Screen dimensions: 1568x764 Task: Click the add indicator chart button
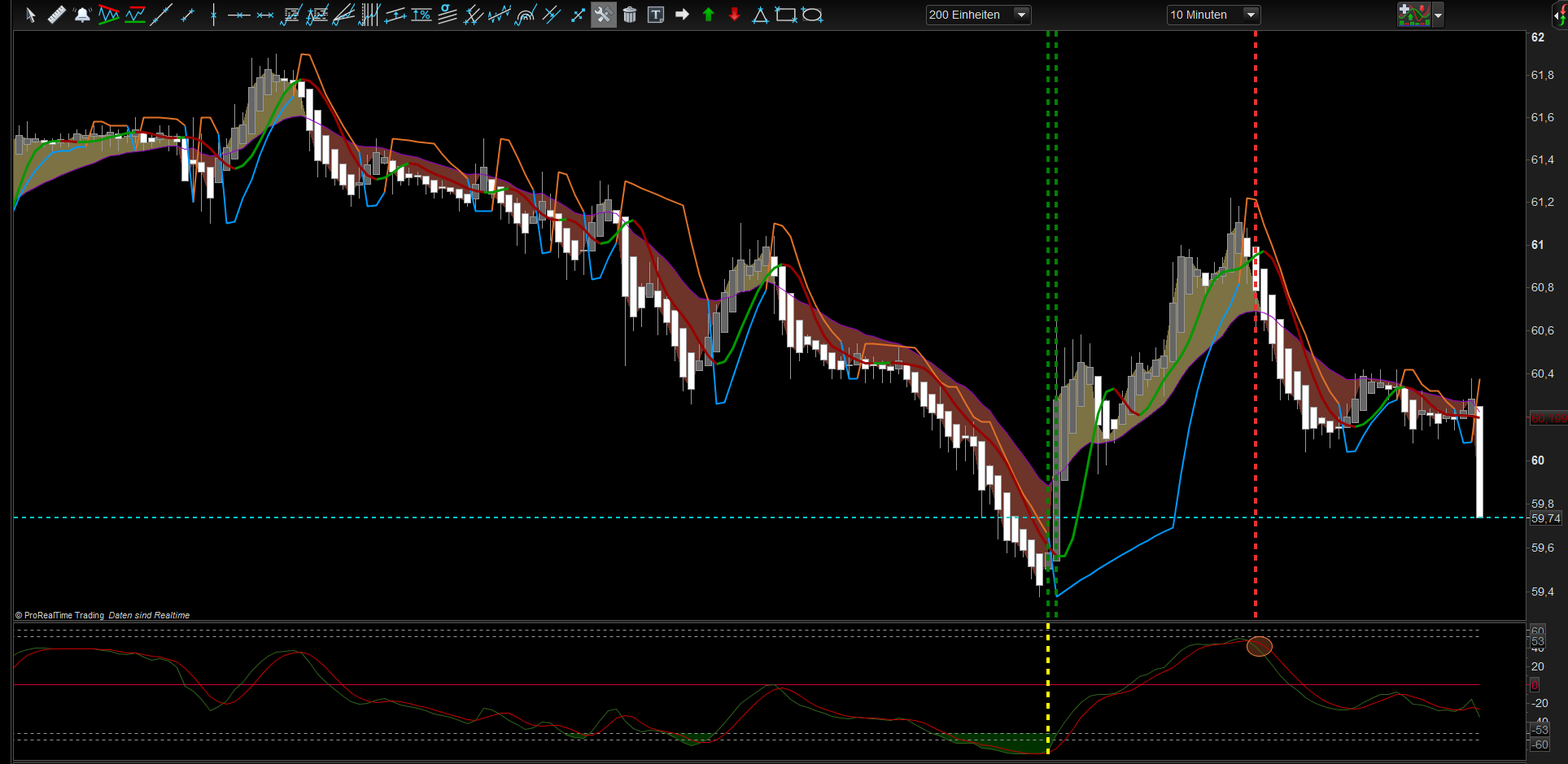click(1414, 15)
